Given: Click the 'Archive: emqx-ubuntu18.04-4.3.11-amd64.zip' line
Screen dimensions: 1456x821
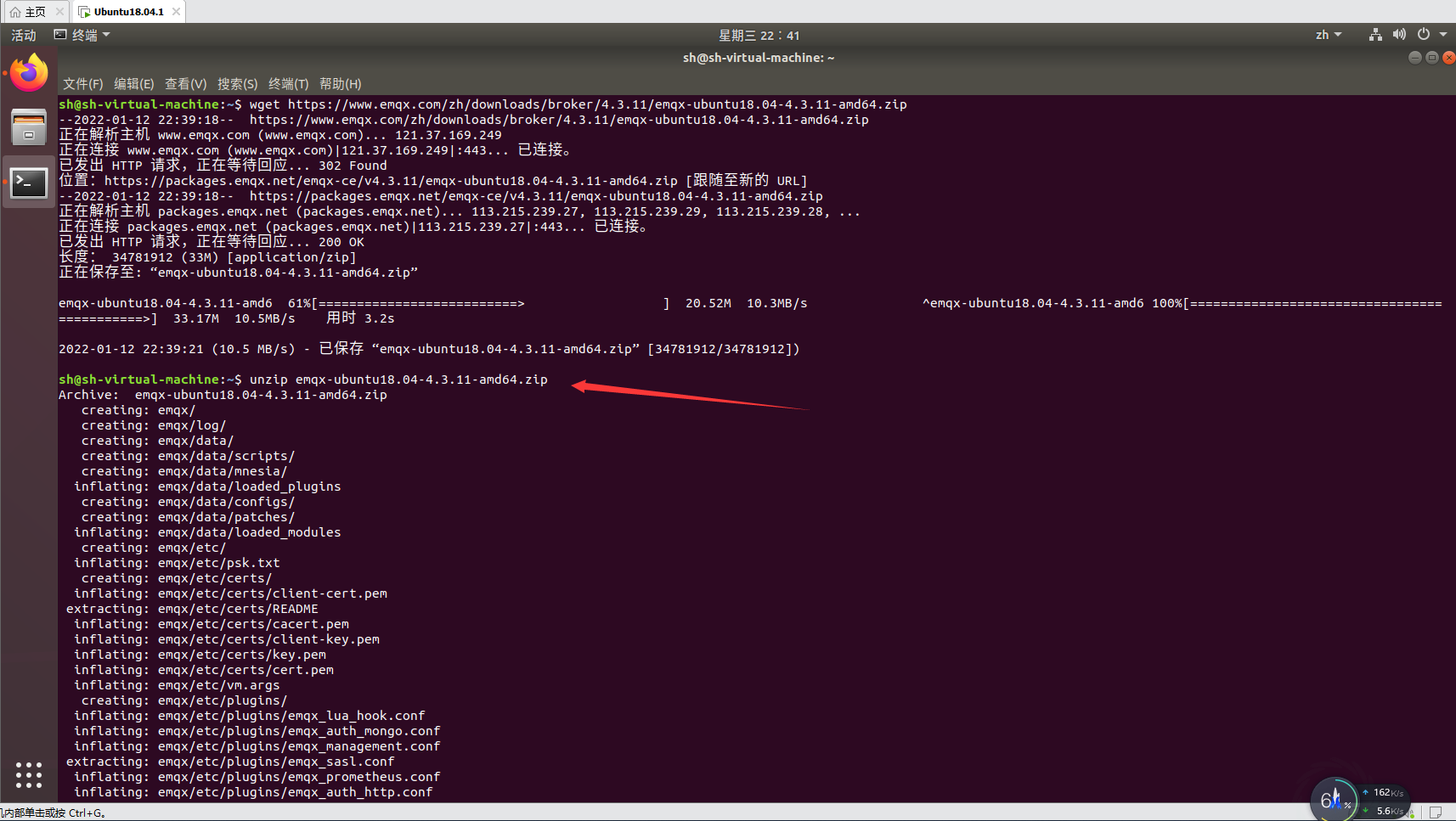Looking at the screenshot, I should coord(223,395).
